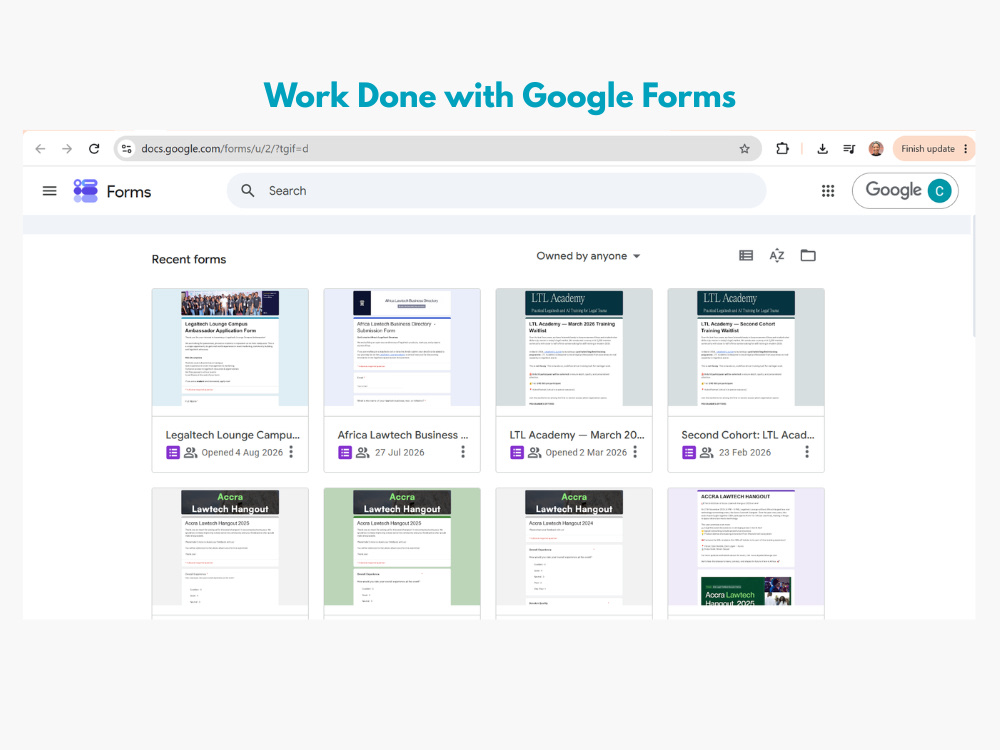Open the Accra Lawtech Hangout 2024 thumbnail
The width and height of the screenshot is (1000, 750).
click(574, 547)
